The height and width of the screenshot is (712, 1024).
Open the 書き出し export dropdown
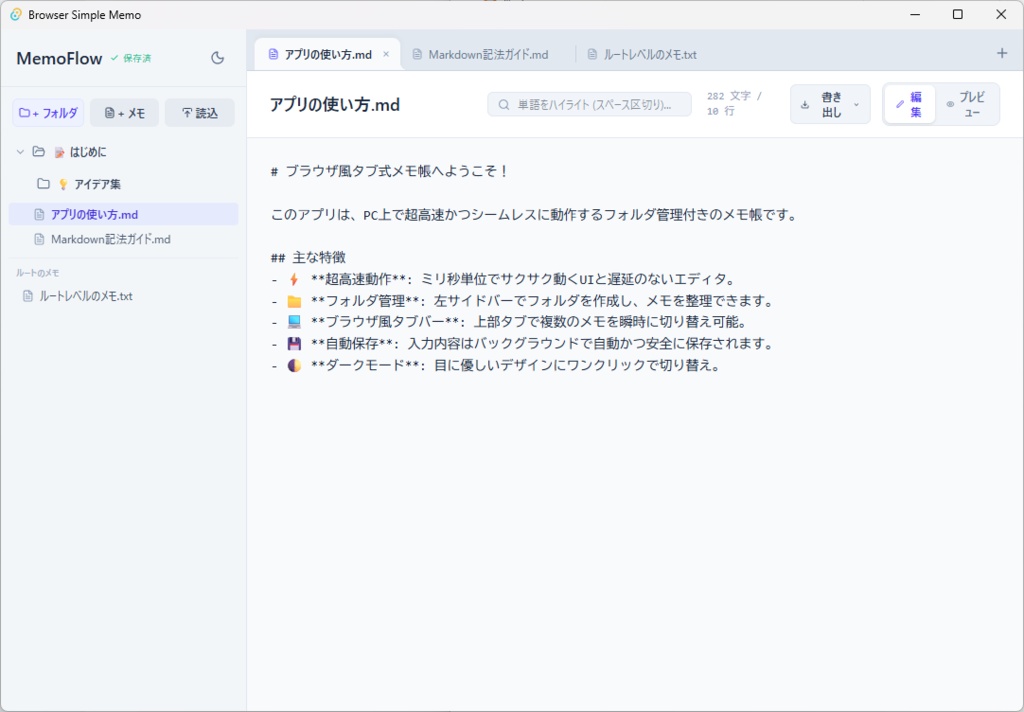(830, 105)
